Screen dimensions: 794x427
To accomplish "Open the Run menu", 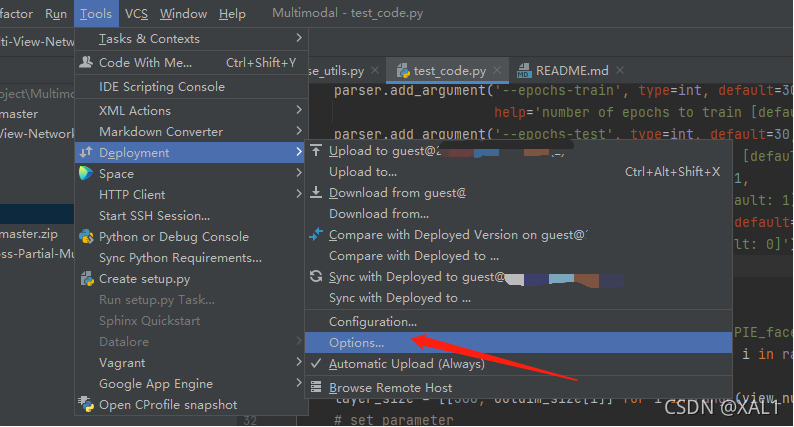I will click(x=56, y=14).
